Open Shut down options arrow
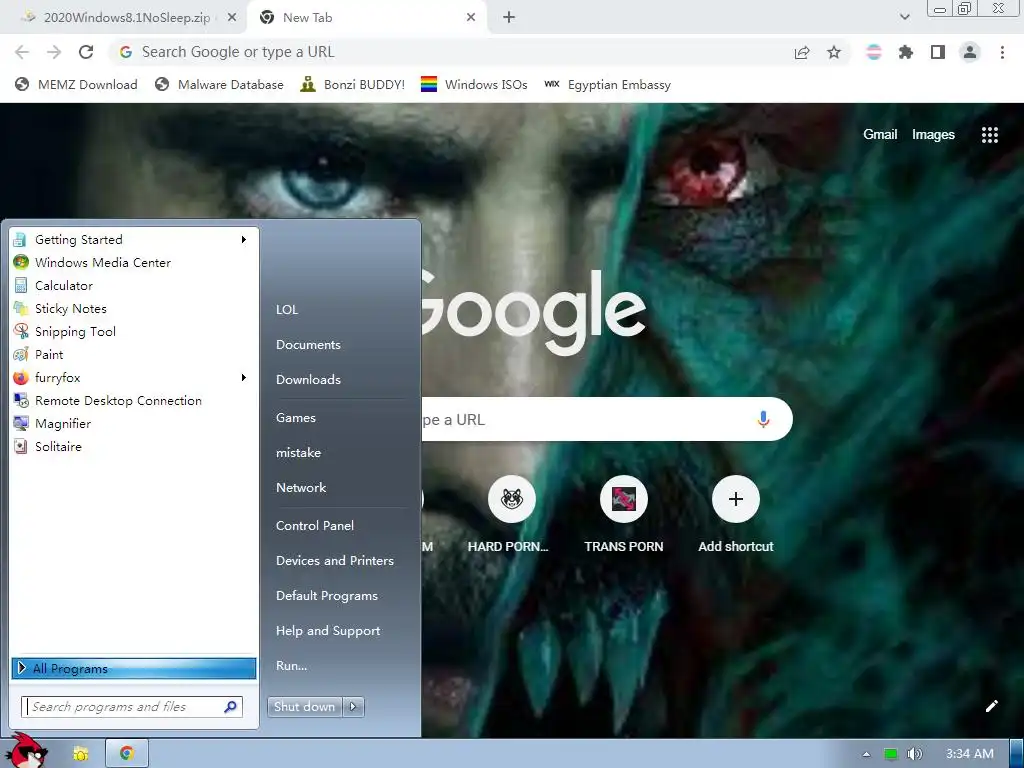 click(353, 707)
